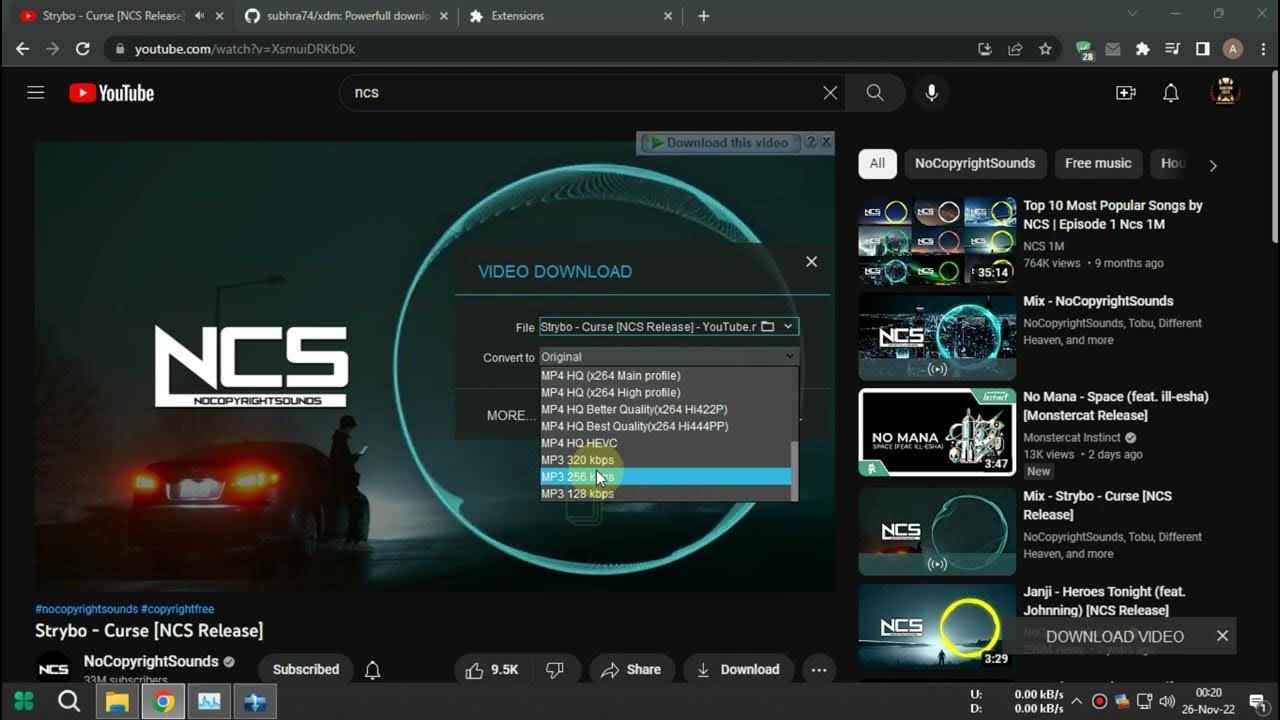Select the All filter chip
The width and height of the screenshot is (1280, 720).
(x=877, y=164)
